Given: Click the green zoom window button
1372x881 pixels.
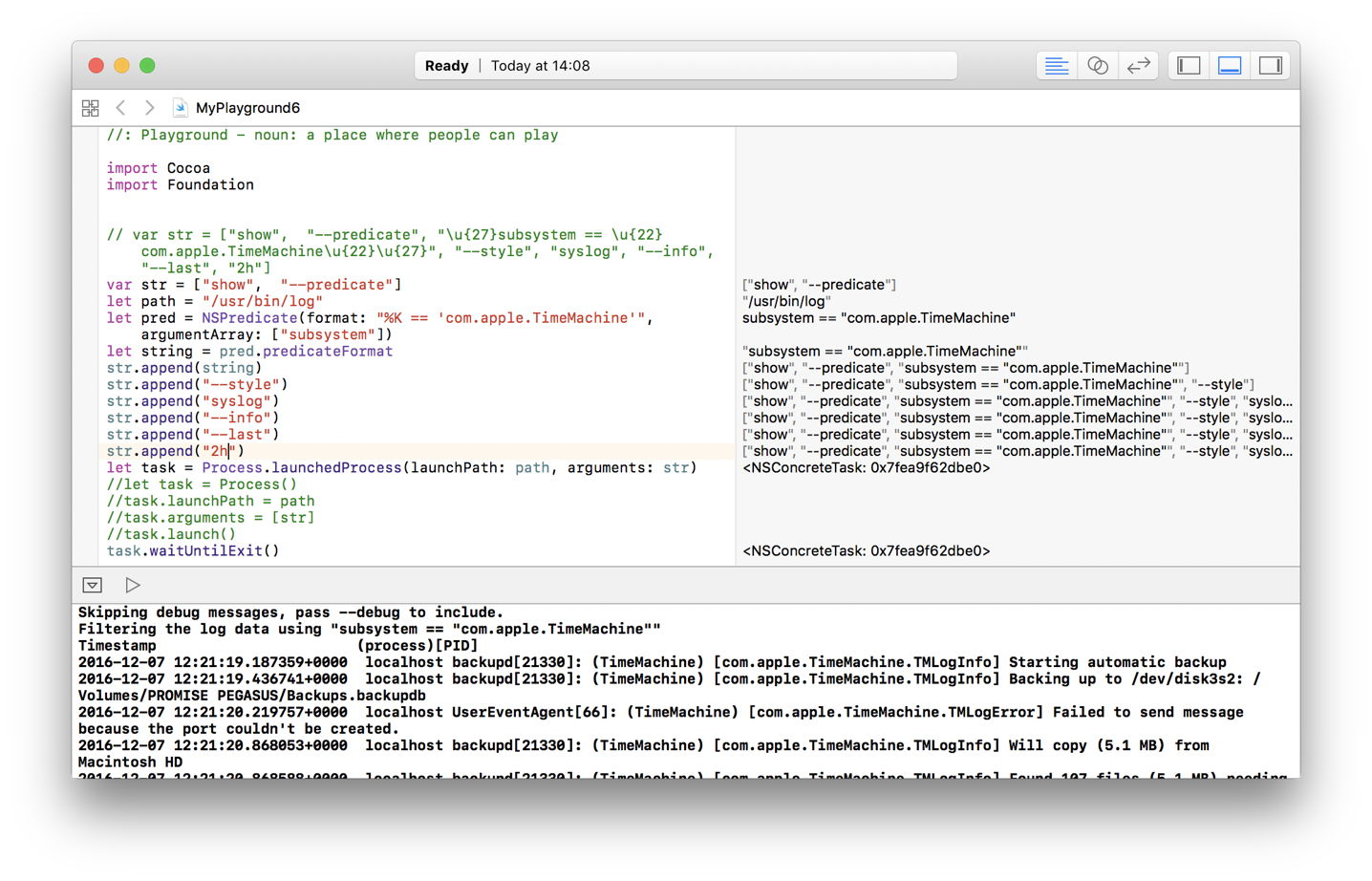Looking at the screenshot, I should click(147, 66).
